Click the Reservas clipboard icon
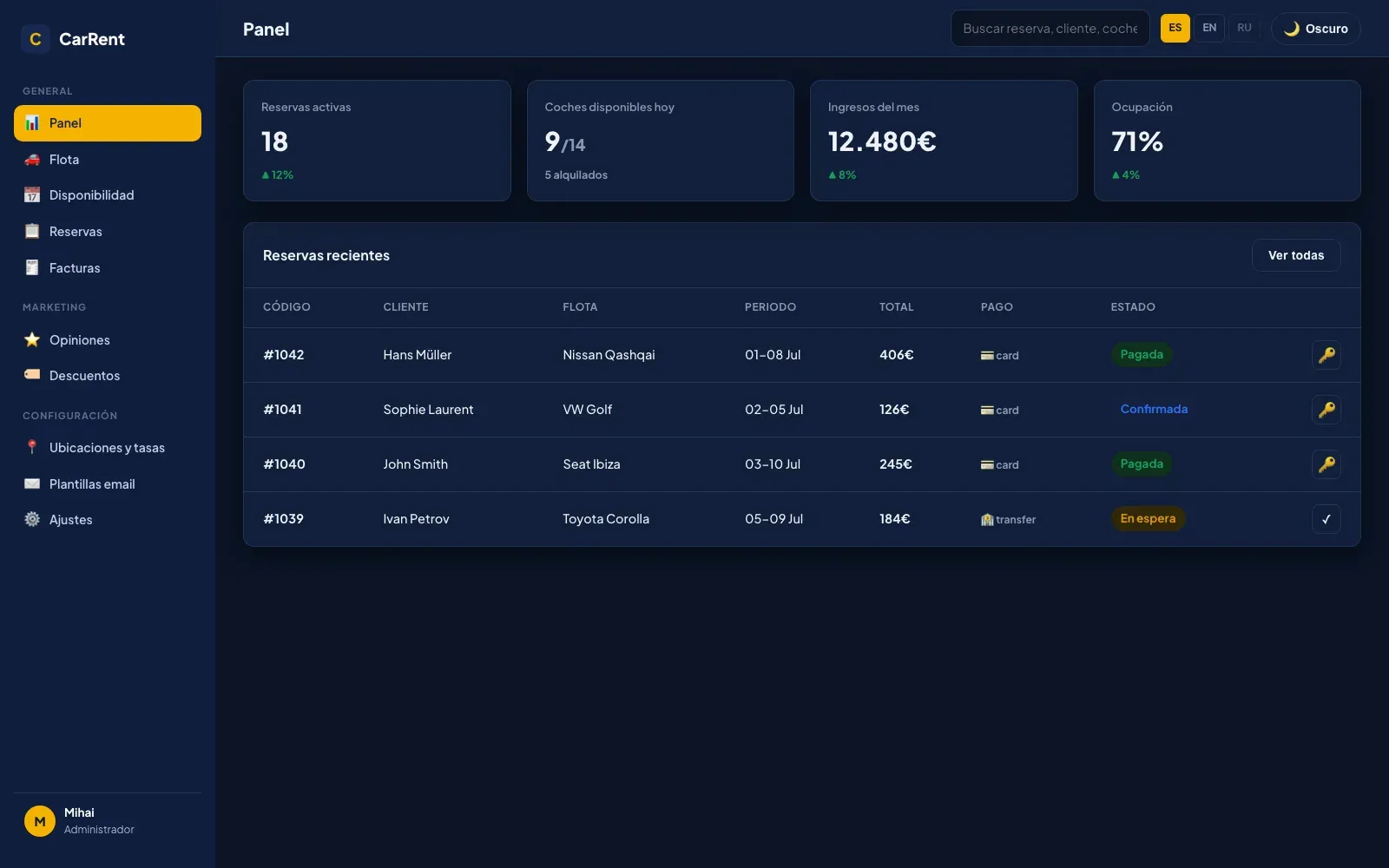The image size is (1389, 868). pyautogui.click(x=32, y=232)
